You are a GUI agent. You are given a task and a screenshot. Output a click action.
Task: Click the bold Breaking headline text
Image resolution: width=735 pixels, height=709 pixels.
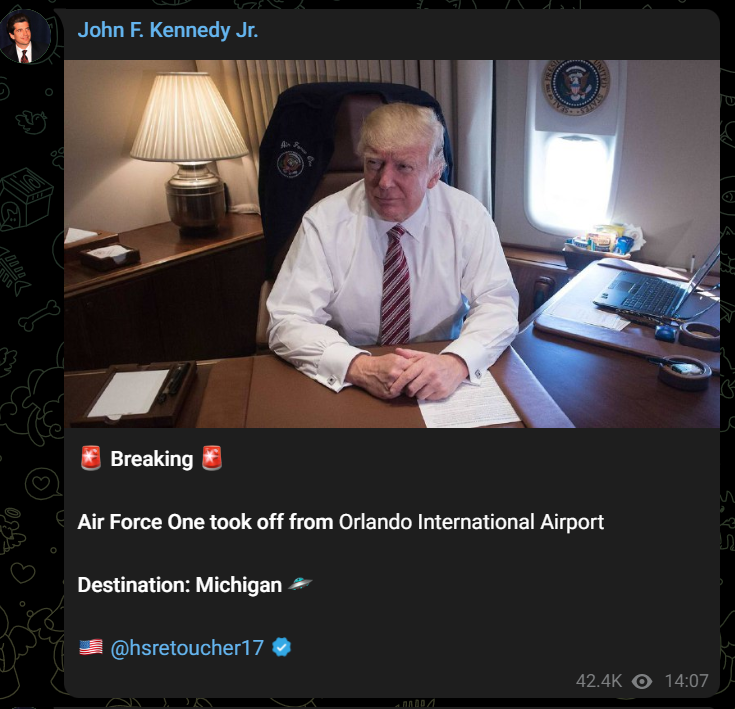(x=151, y=459)
